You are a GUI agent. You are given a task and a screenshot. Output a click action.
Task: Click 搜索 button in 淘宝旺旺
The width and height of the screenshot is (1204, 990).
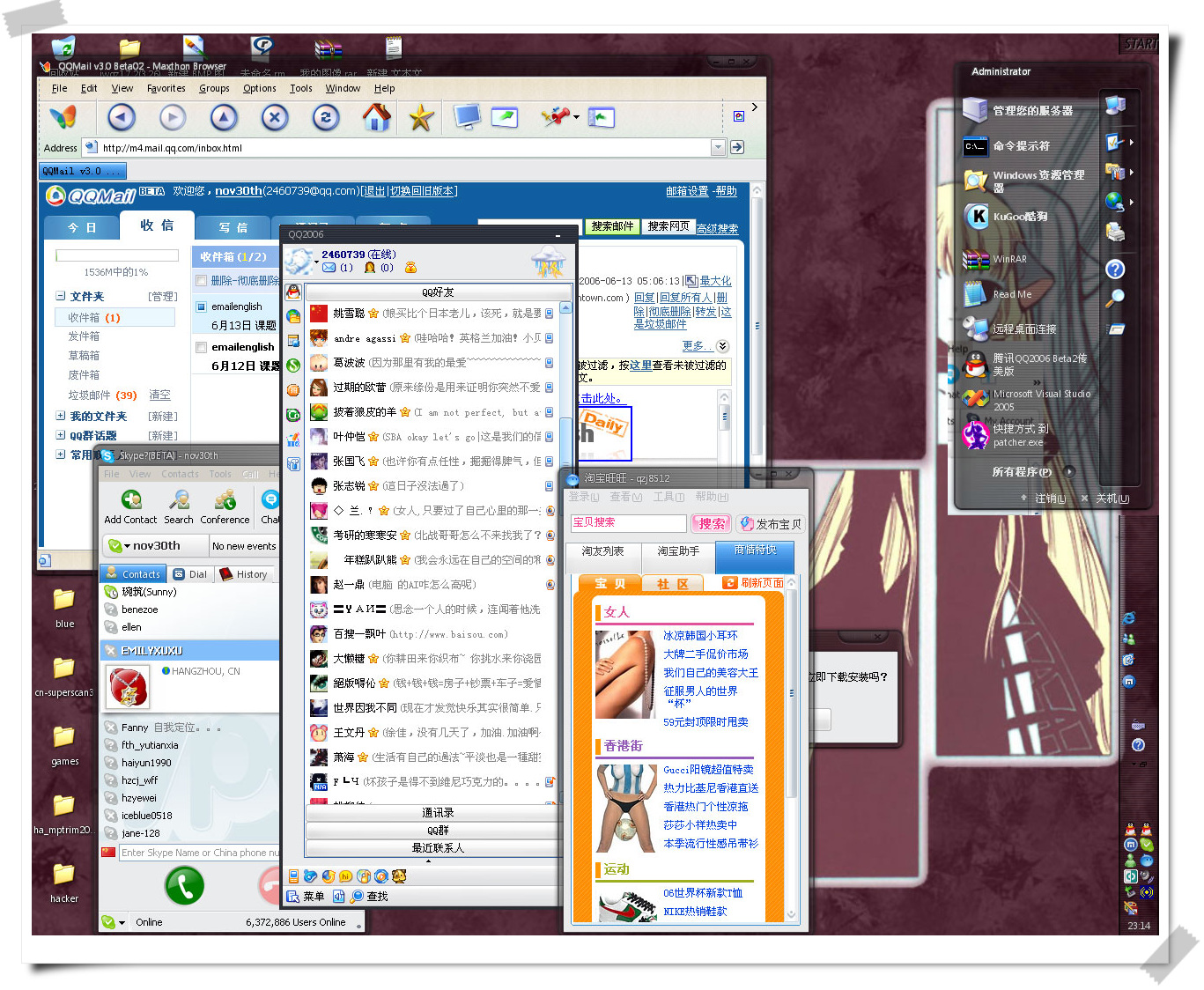[x=712, y=524]
